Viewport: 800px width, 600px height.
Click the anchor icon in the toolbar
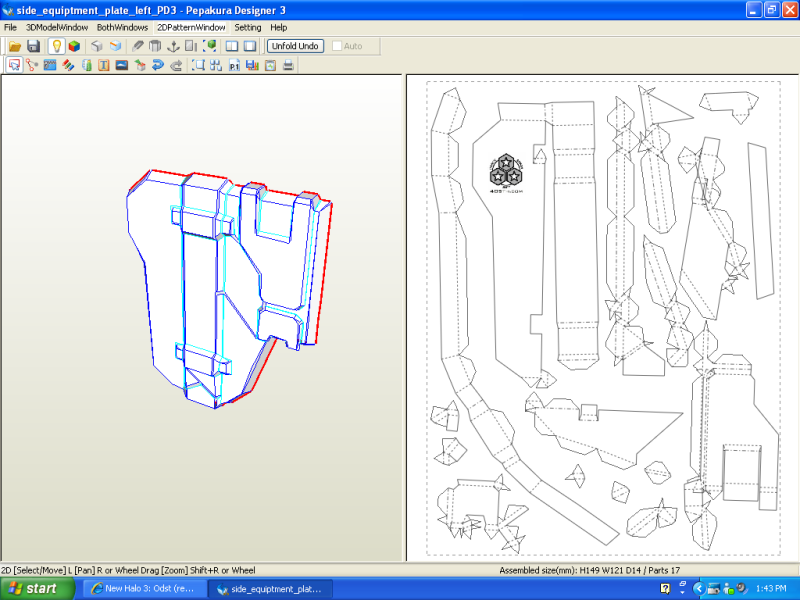coord(172,46)
